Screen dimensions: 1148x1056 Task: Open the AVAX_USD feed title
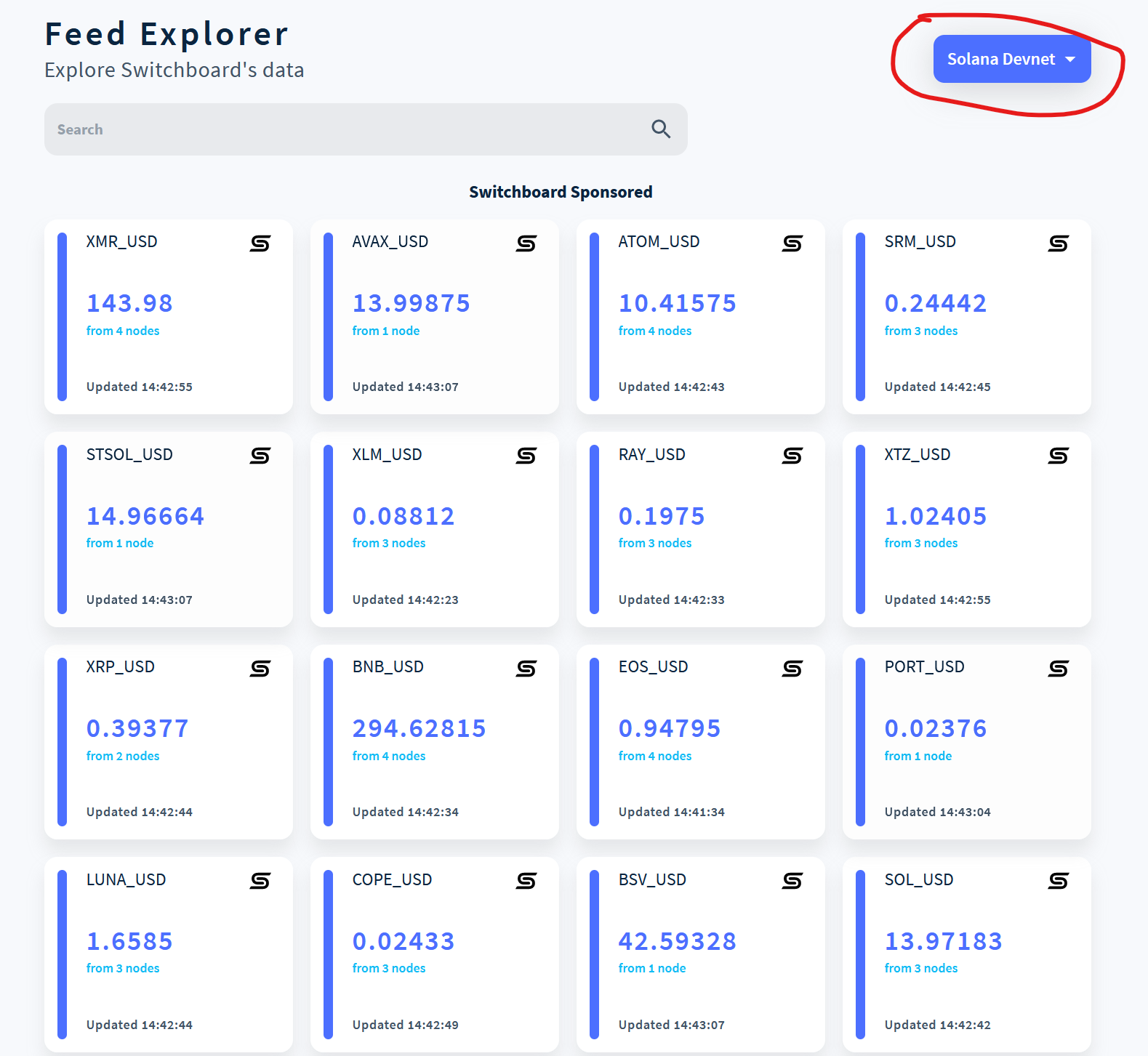[390, 241]
